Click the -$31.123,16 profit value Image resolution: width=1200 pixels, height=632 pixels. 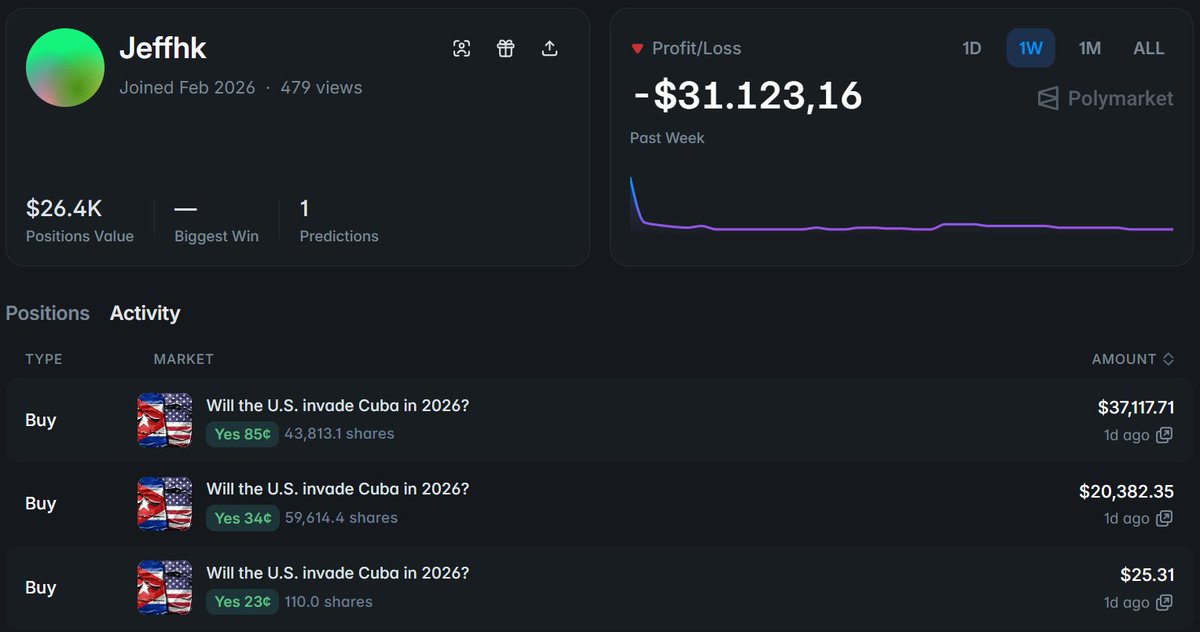[x=747, y=96]
